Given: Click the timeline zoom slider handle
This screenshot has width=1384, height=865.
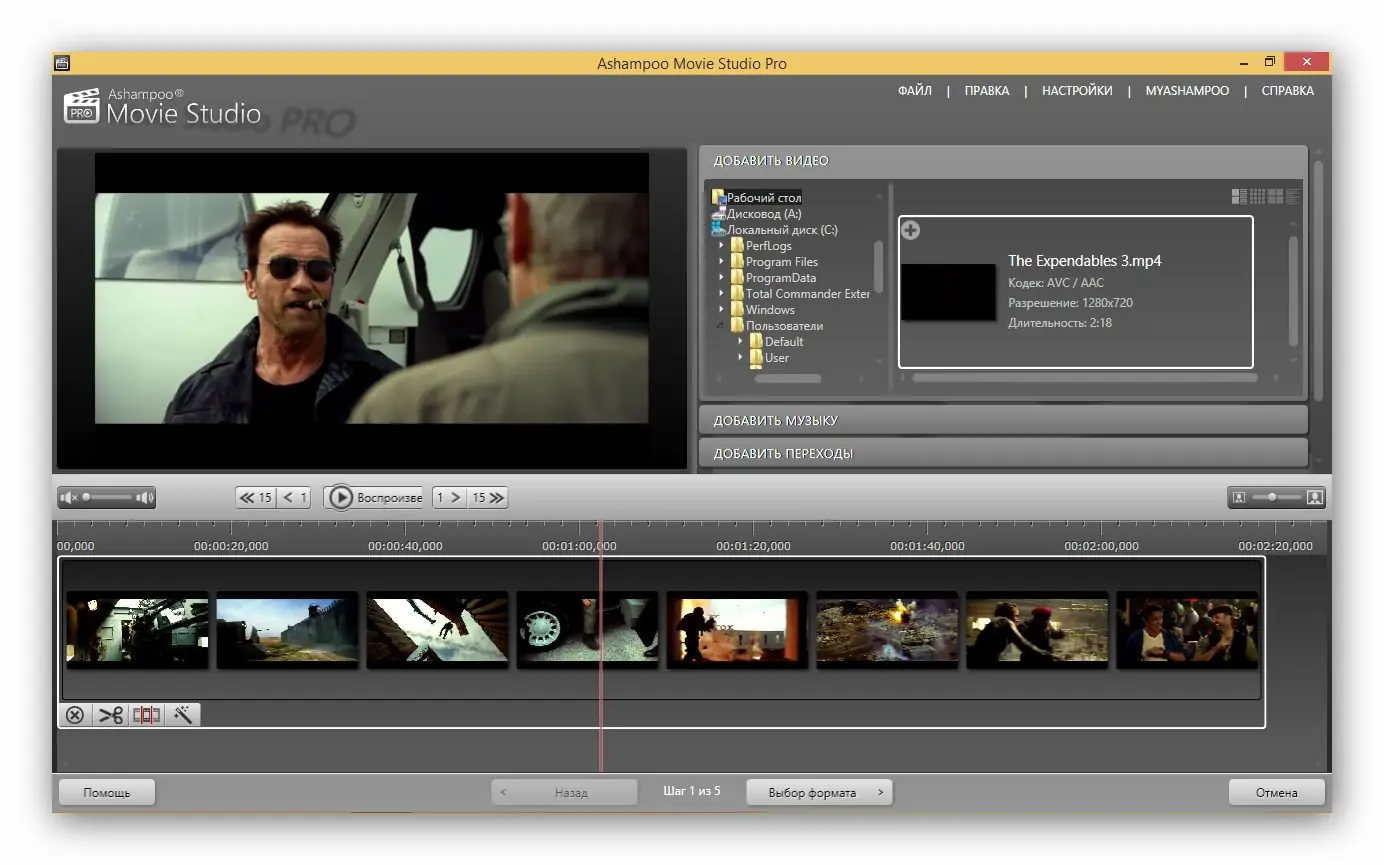Looking at the screenshot, I should coord(1271,497).
